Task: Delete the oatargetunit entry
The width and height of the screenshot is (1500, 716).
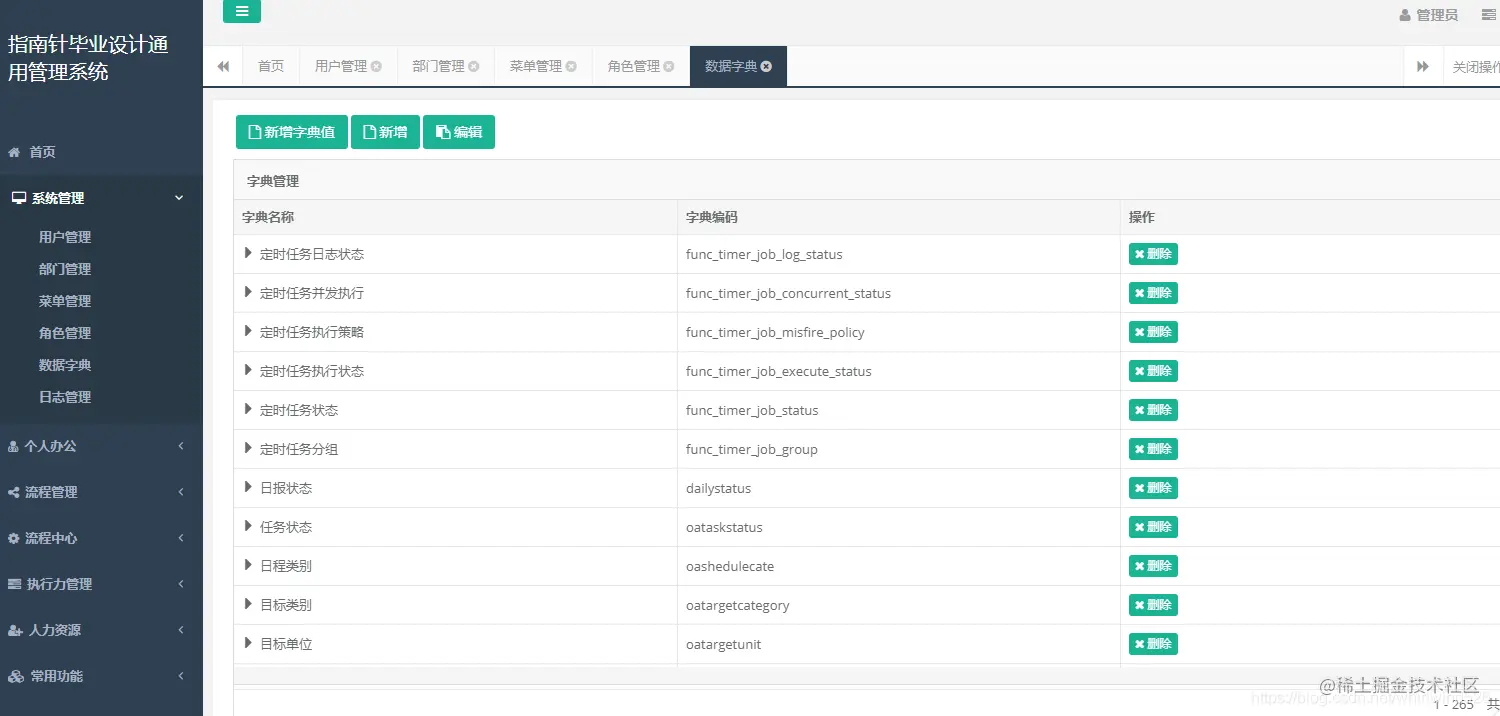Action: click(x=1153, y=644)
